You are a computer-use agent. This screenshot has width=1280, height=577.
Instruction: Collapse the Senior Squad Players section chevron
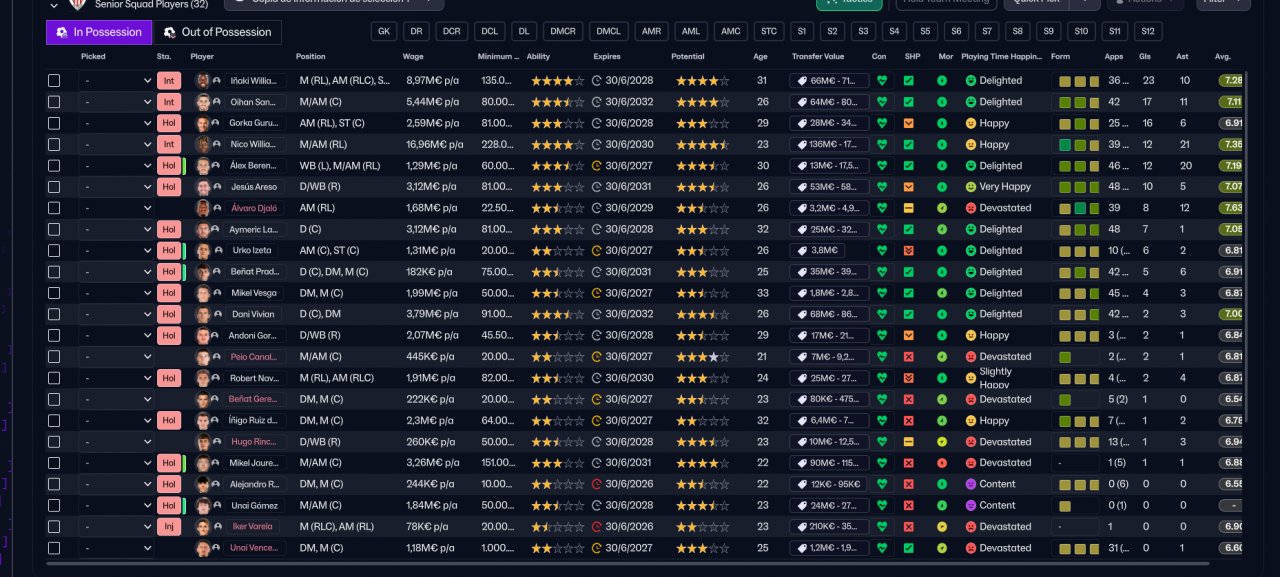coord(54,4)
